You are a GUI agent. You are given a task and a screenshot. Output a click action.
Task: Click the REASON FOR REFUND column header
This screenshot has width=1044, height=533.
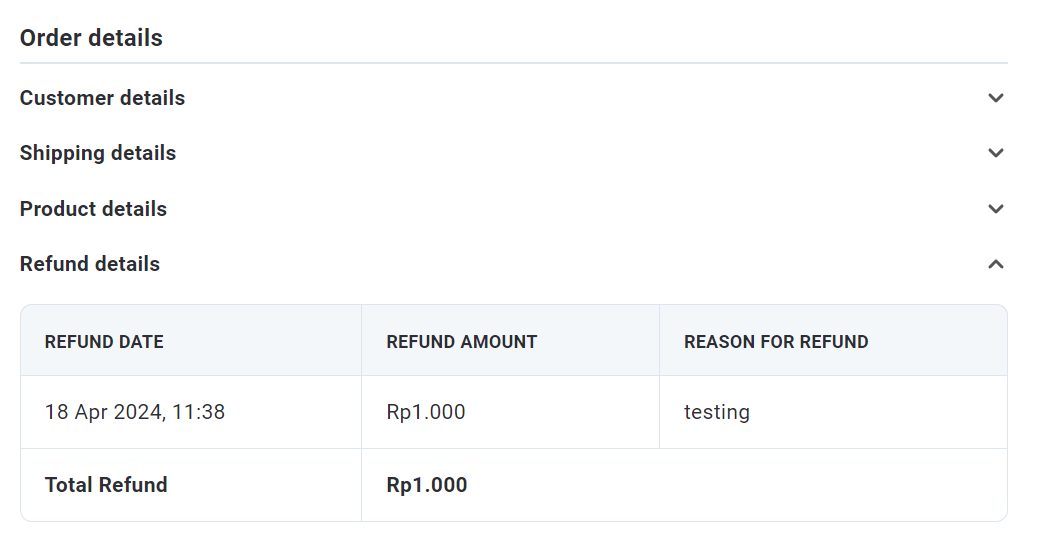click(776, 342)
